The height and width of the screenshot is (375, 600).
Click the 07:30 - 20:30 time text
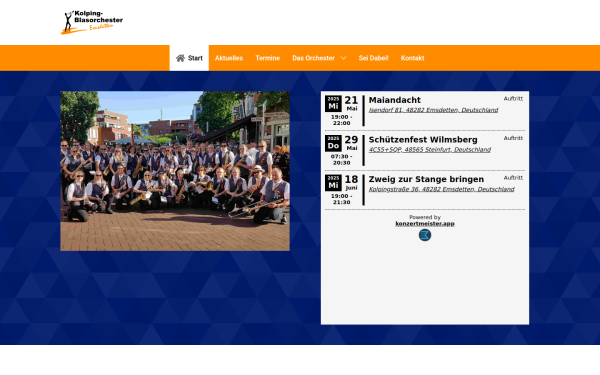point(341,160)
